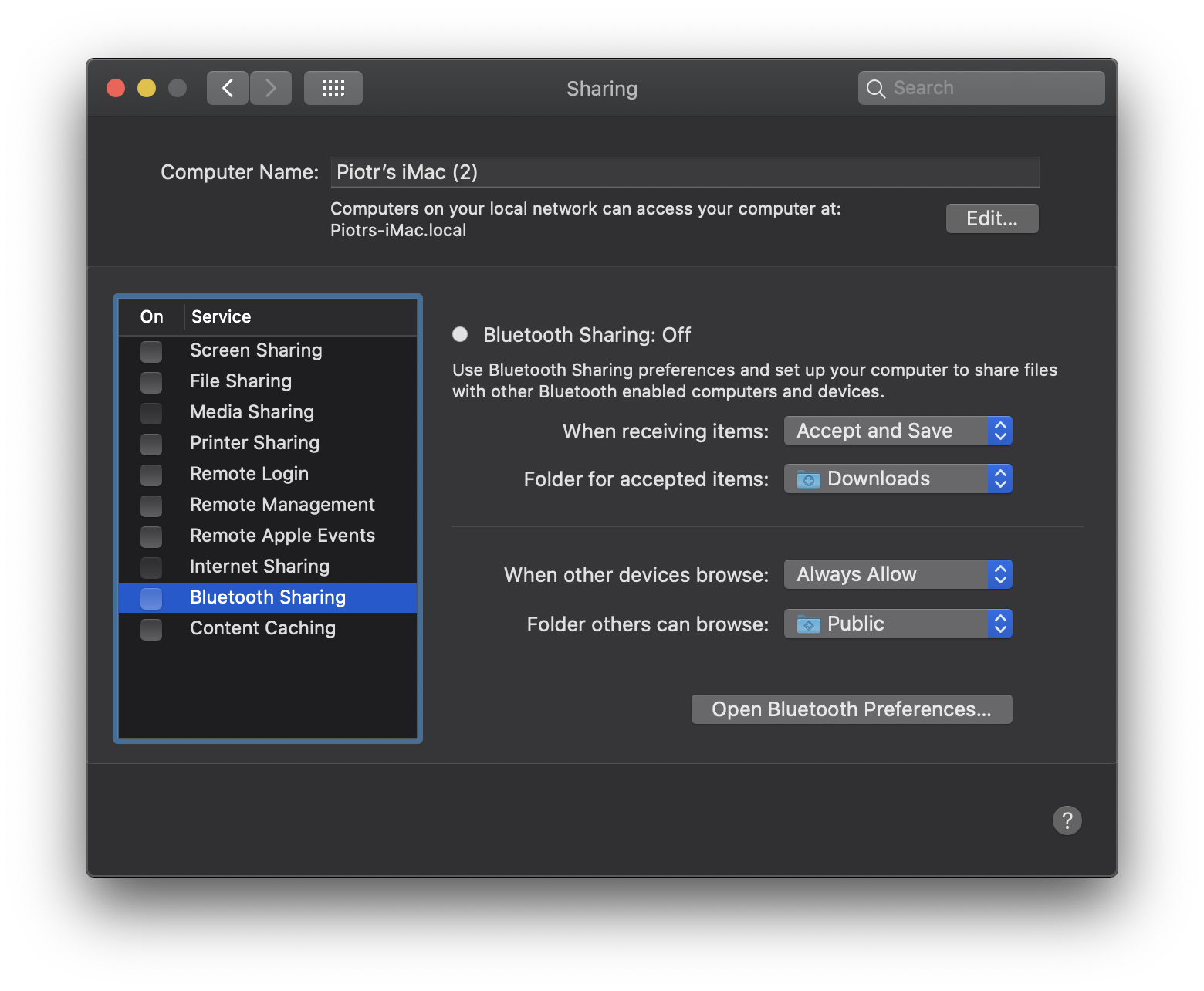Go back with the left chevron button

[228, 88]
